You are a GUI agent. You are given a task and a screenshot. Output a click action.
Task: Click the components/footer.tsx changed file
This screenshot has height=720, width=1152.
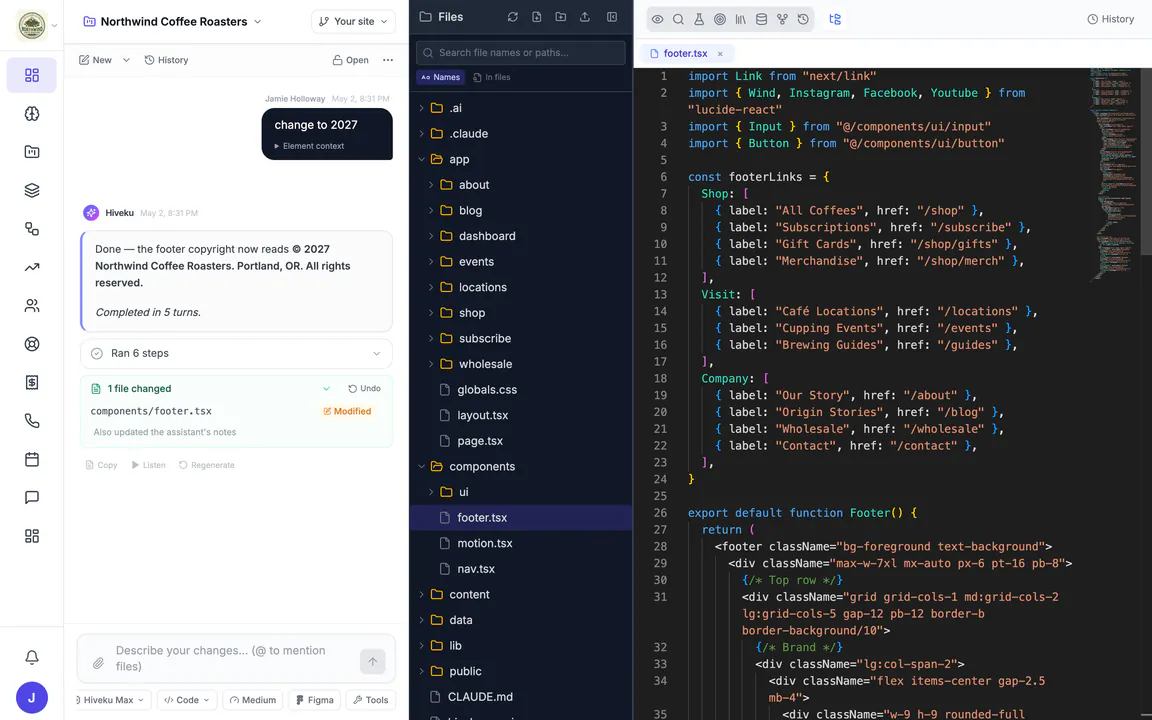(151, 411)
